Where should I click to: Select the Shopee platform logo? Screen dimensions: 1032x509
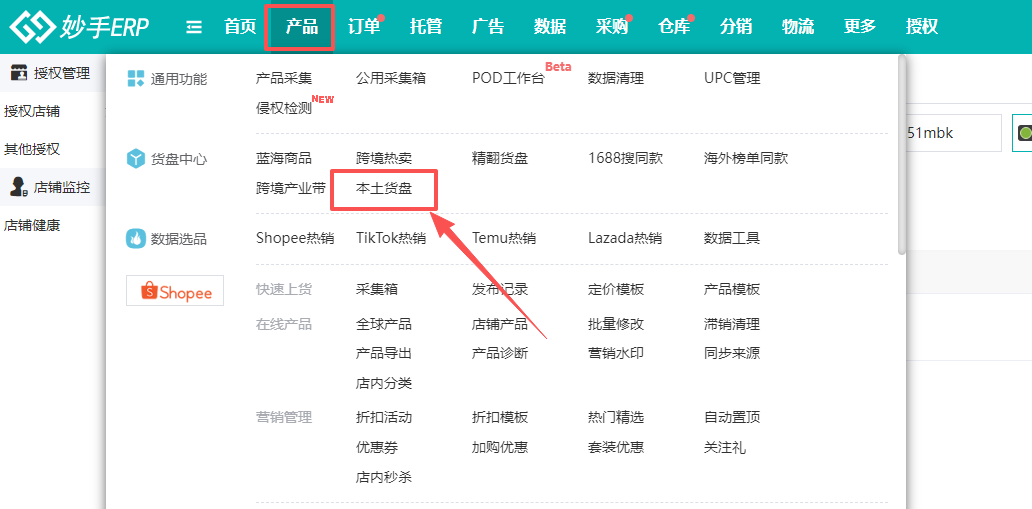click(x=175, y=291)
